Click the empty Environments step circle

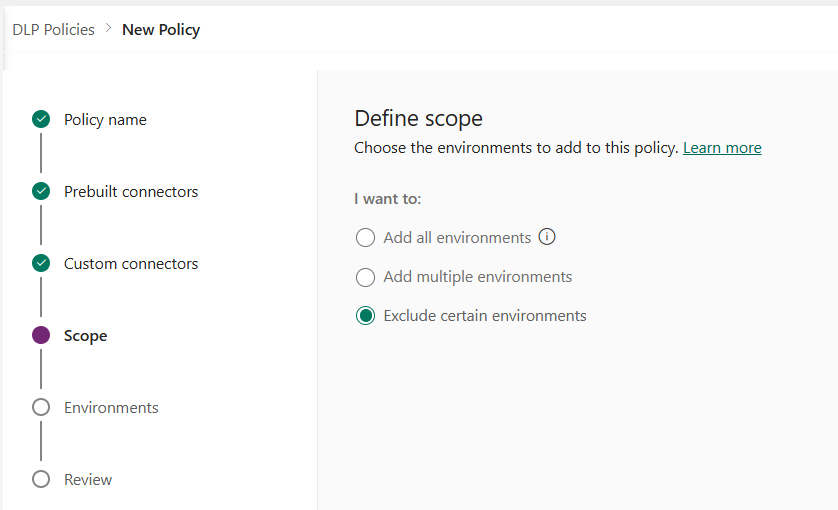[41, 408]
